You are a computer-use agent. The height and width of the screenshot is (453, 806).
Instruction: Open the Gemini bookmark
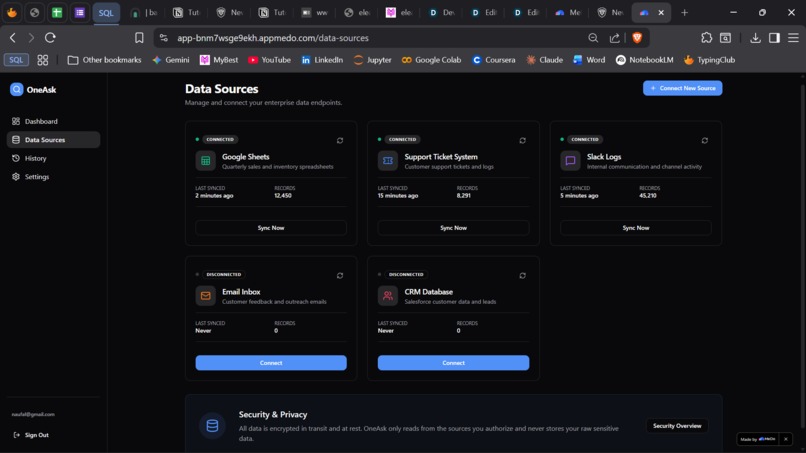(171, 60)
